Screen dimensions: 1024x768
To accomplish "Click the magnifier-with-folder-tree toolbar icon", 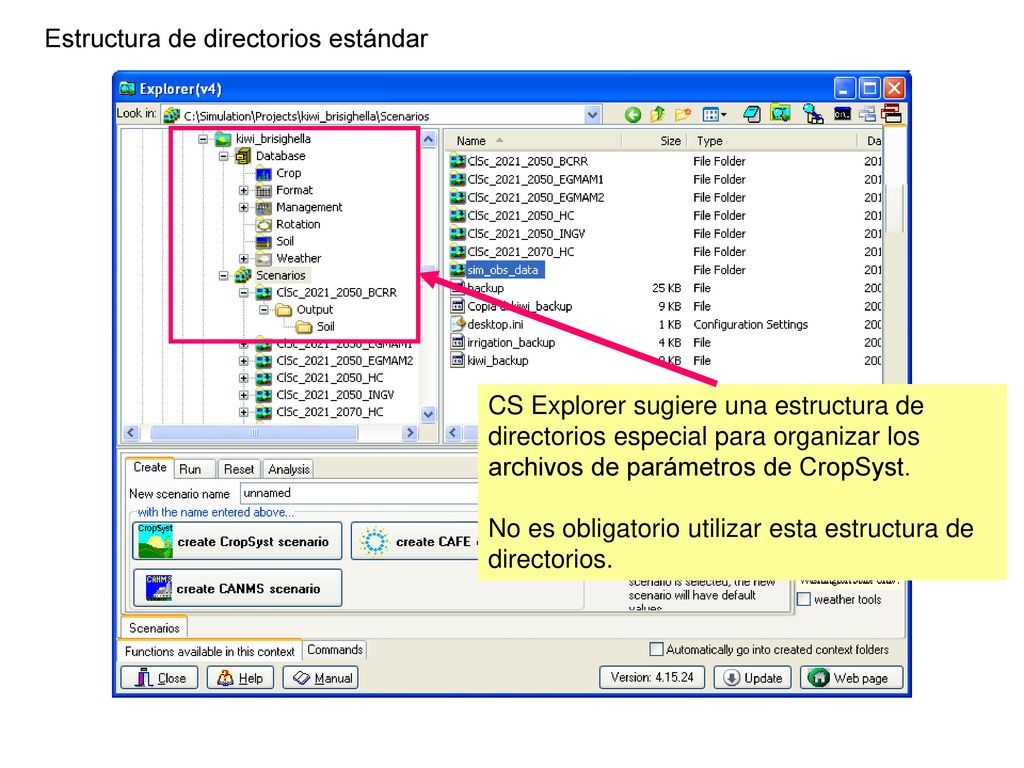I will coord(812,114).
